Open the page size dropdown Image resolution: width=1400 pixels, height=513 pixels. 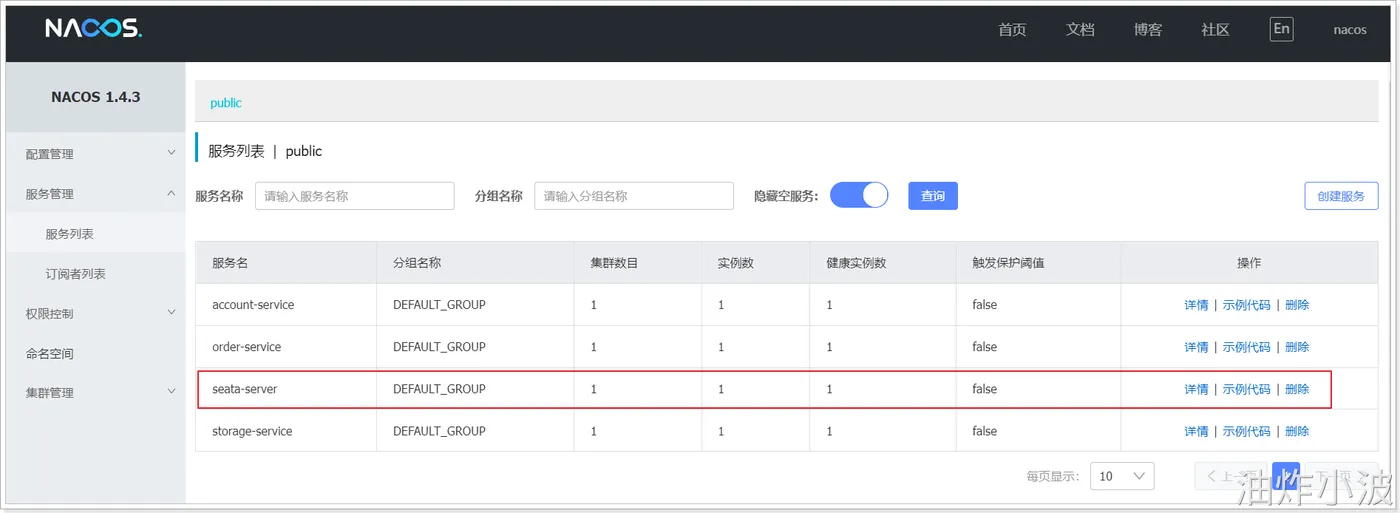(1122, 476)
